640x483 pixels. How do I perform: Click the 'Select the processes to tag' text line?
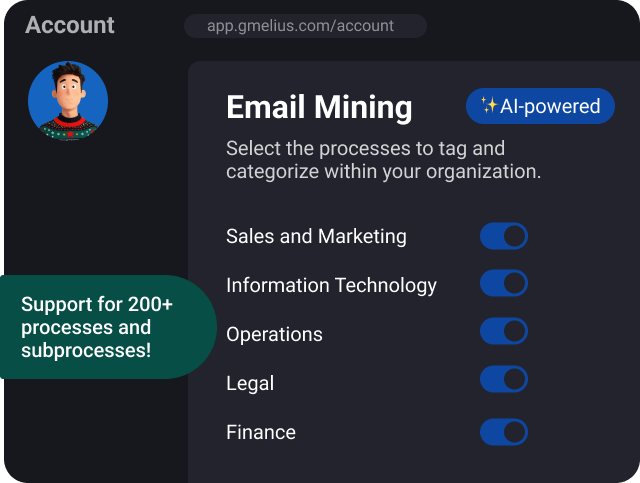[365, 149]
